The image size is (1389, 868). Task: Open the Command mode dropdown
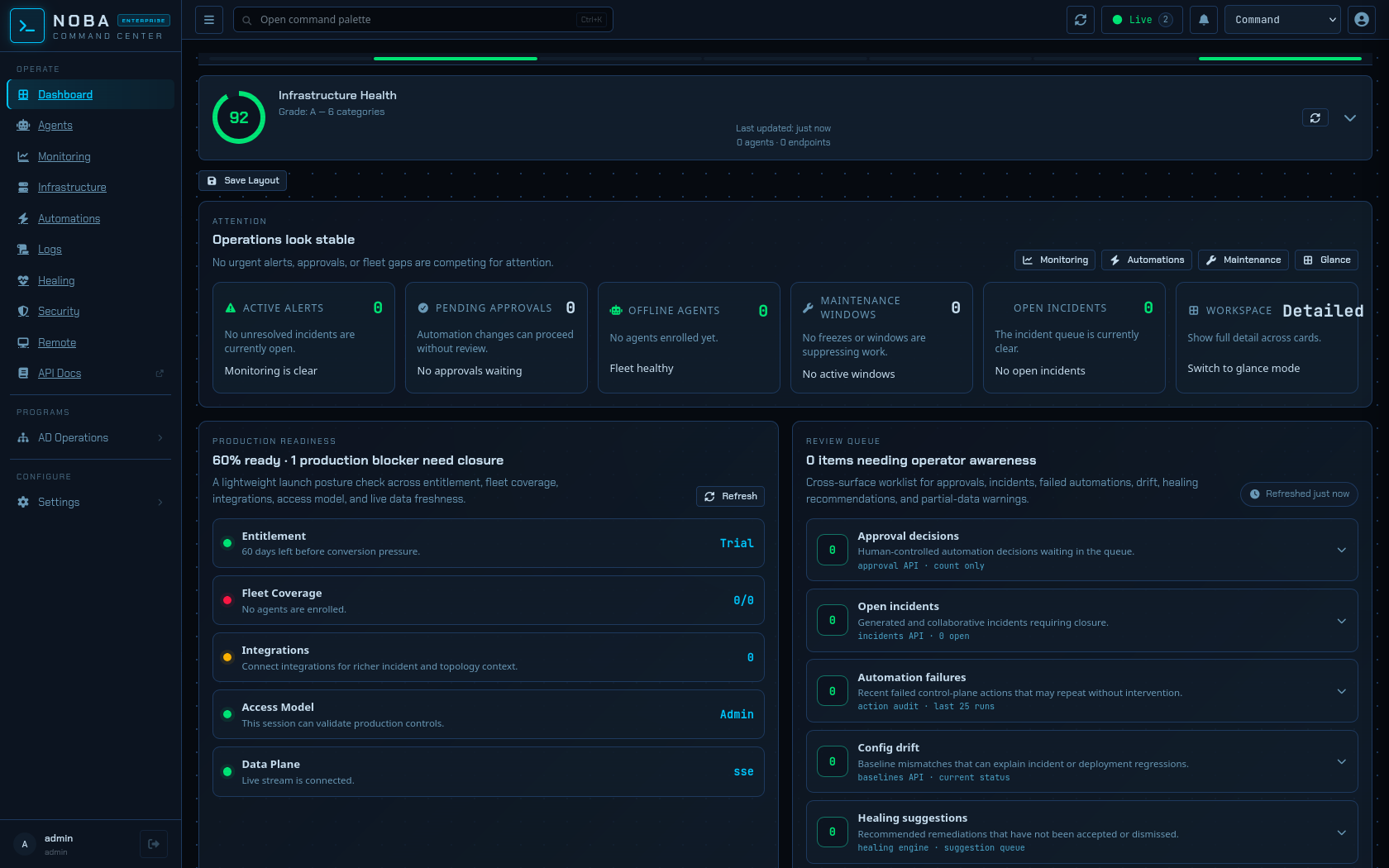pos(1282,20)
